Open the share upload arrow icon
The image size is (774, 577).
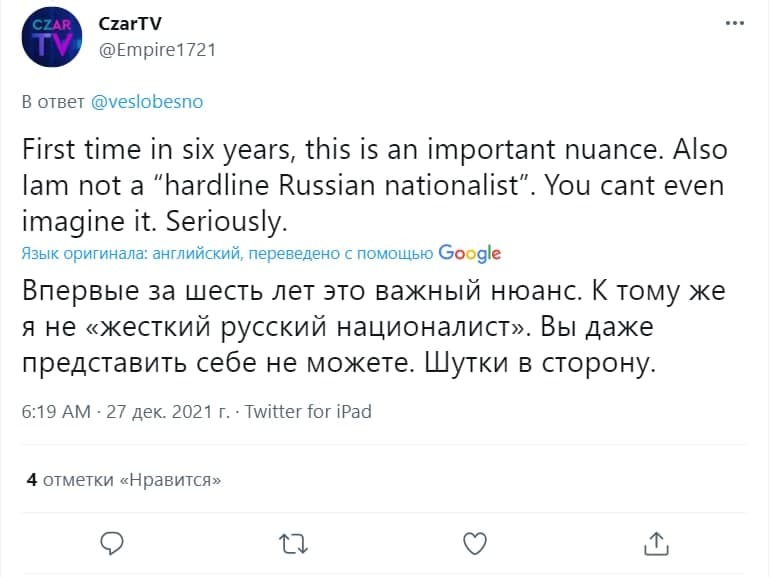tap(657, 543)
